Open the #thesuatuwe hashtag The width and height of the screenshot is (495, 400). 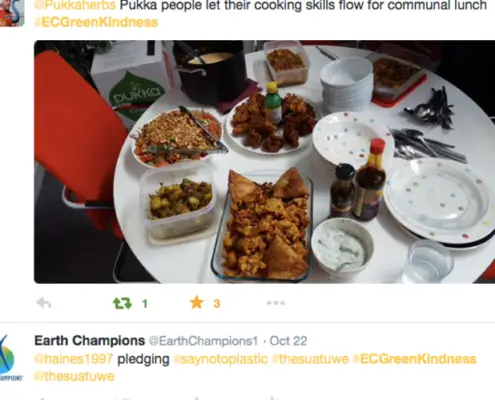click(x=310, y=359)
